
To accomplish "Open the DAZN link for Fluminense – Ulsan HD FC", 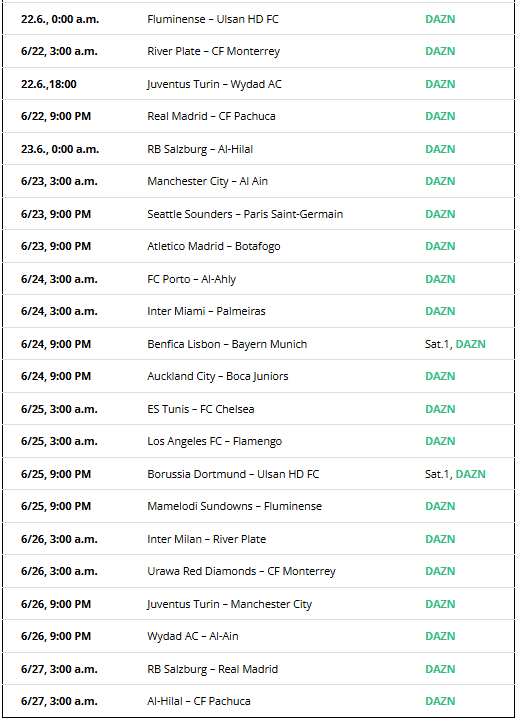I will pyautogui.click(x=440, y=19).
